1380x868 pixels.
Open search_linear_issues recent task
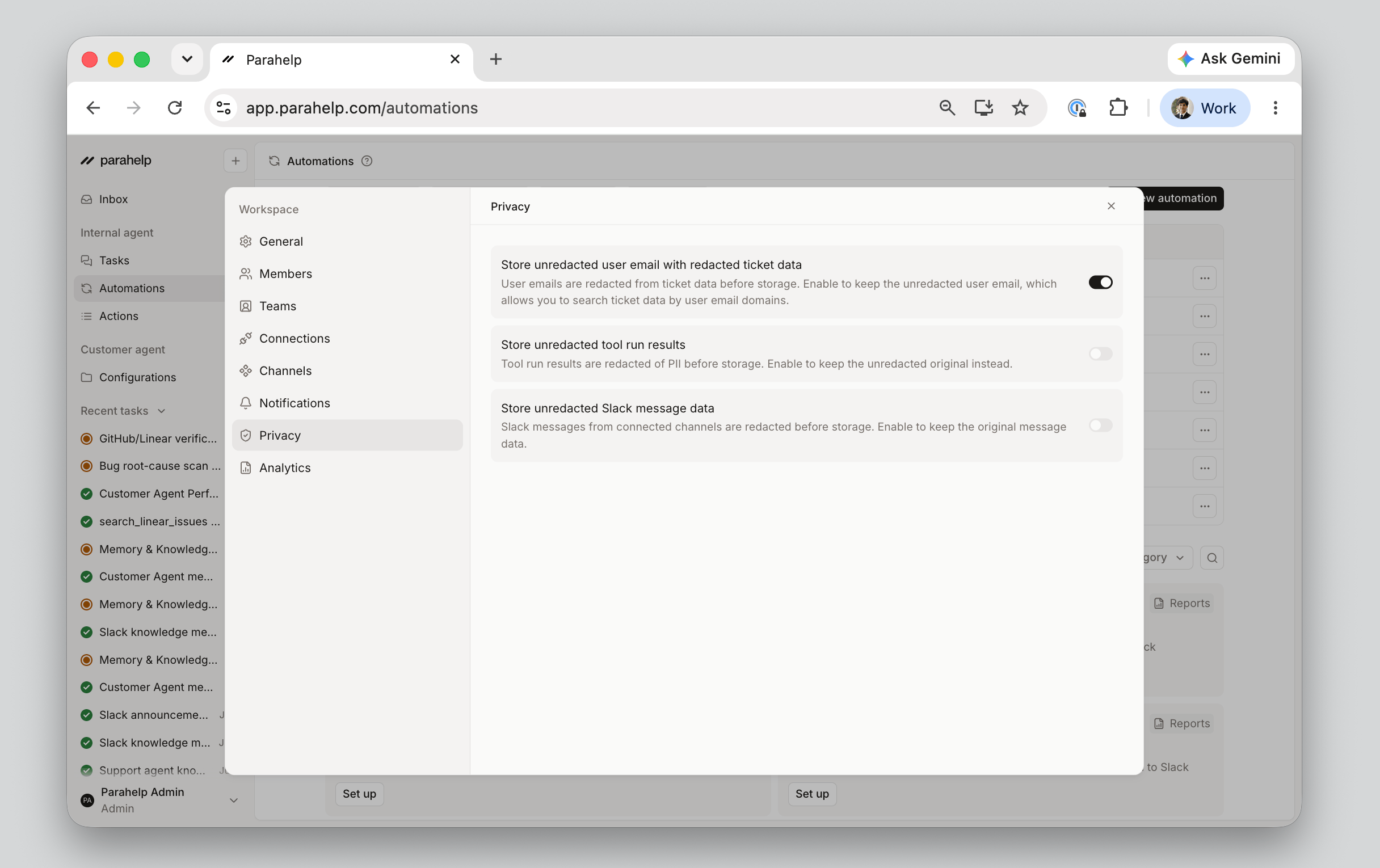(x=151, y=522)
